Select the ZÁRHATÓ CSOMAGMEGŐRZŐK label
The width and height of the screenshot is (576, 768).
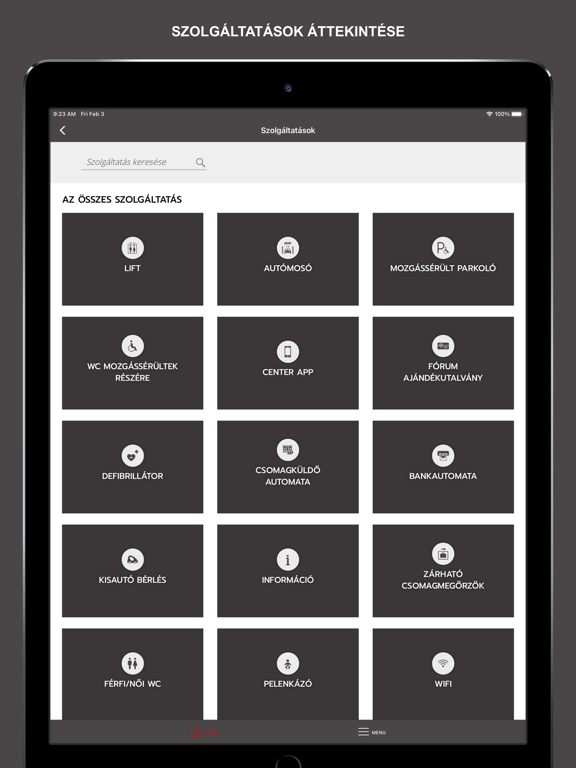443,579
